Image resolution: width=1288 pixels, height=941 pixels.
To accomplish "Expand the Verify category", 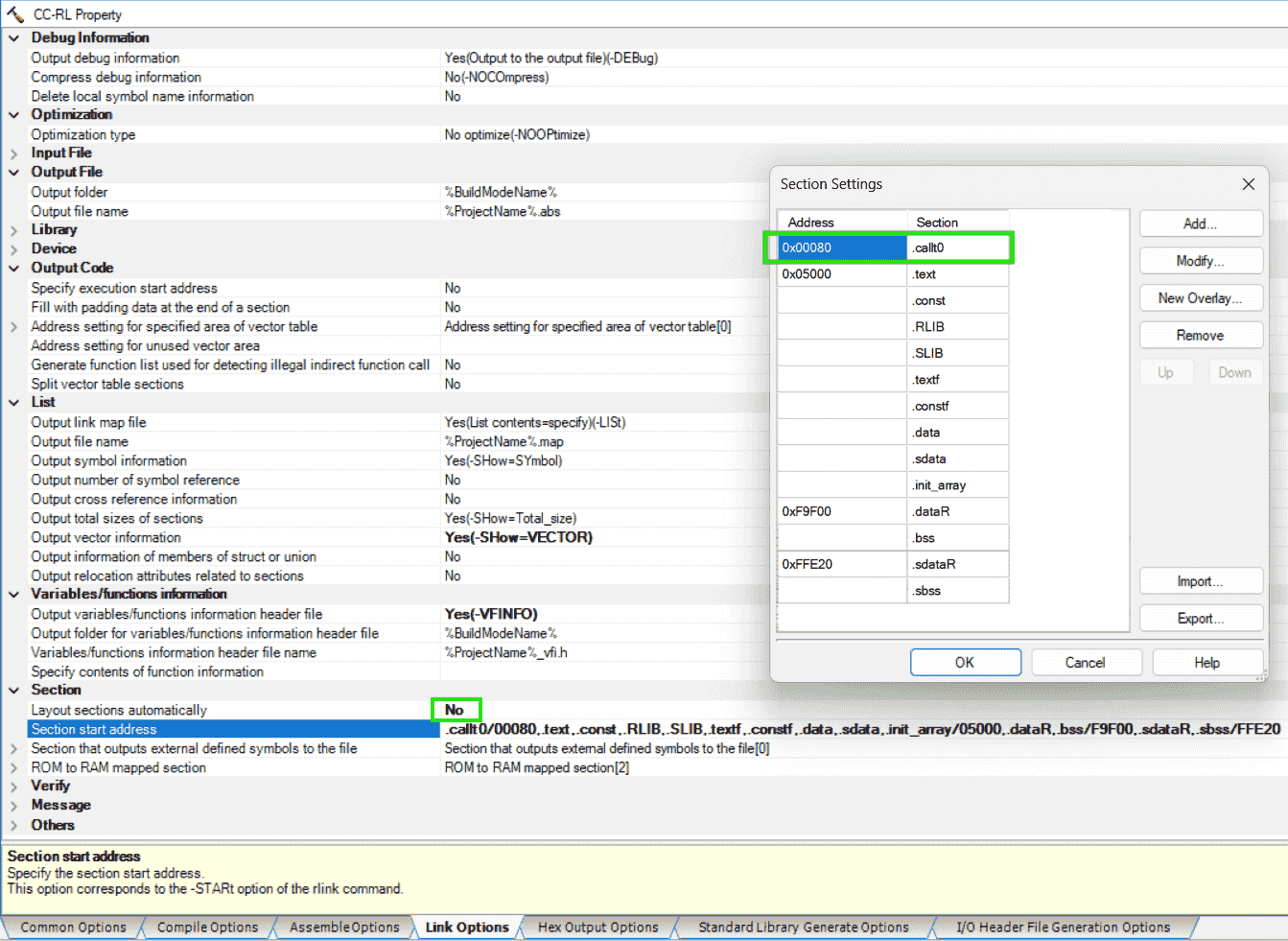I will pyautogui.click(x=14, y=787).
